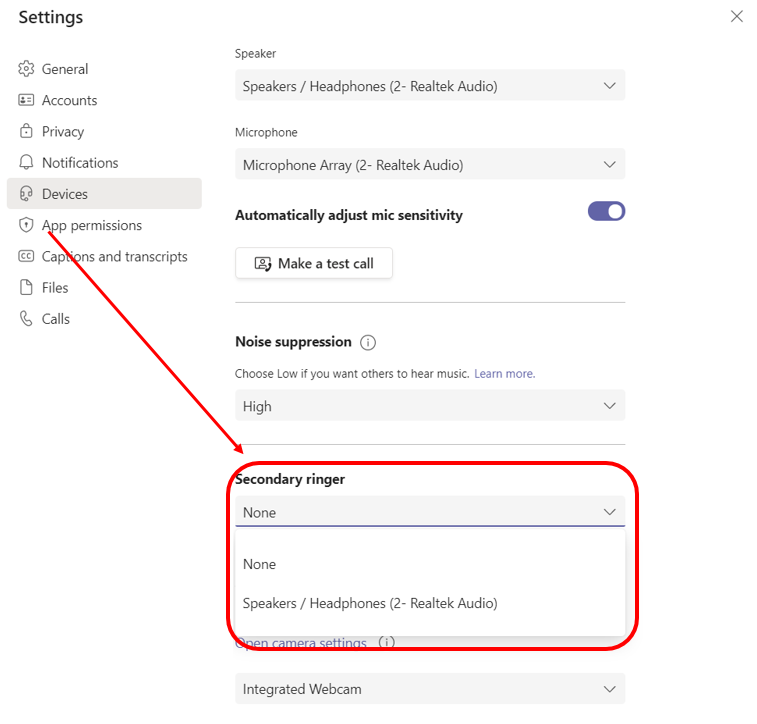Click the General gear icon
The image size is (757, 724).
click(x=26, y=69)
